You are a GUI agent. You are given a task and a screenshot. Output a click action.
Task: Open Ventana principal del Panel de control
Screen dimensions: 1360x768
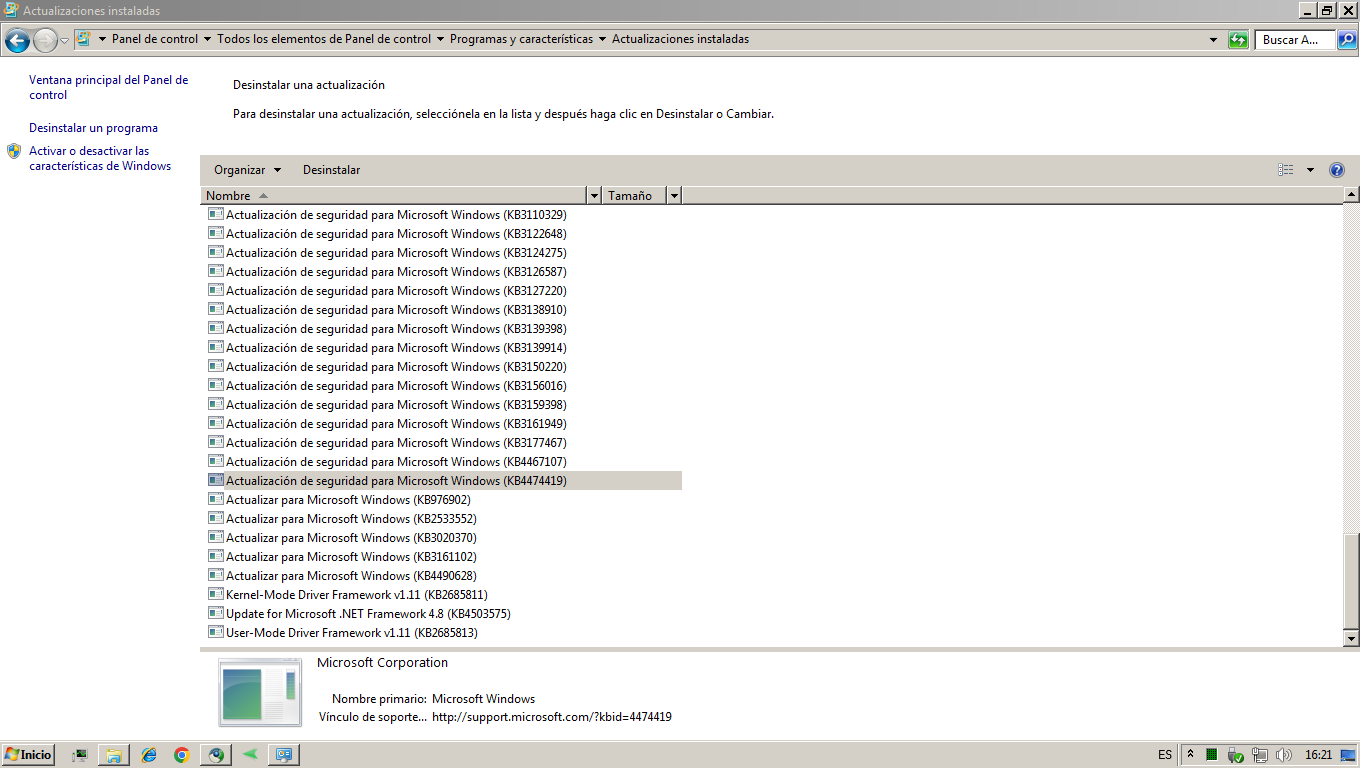tap(108, 87)
